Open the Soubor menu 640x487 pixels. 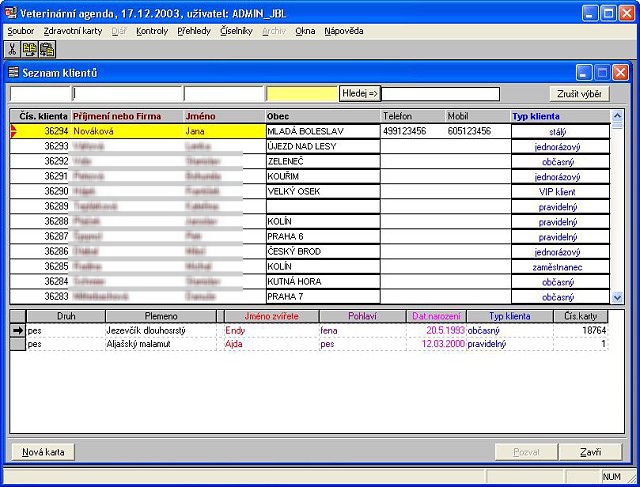coord(20,31)
